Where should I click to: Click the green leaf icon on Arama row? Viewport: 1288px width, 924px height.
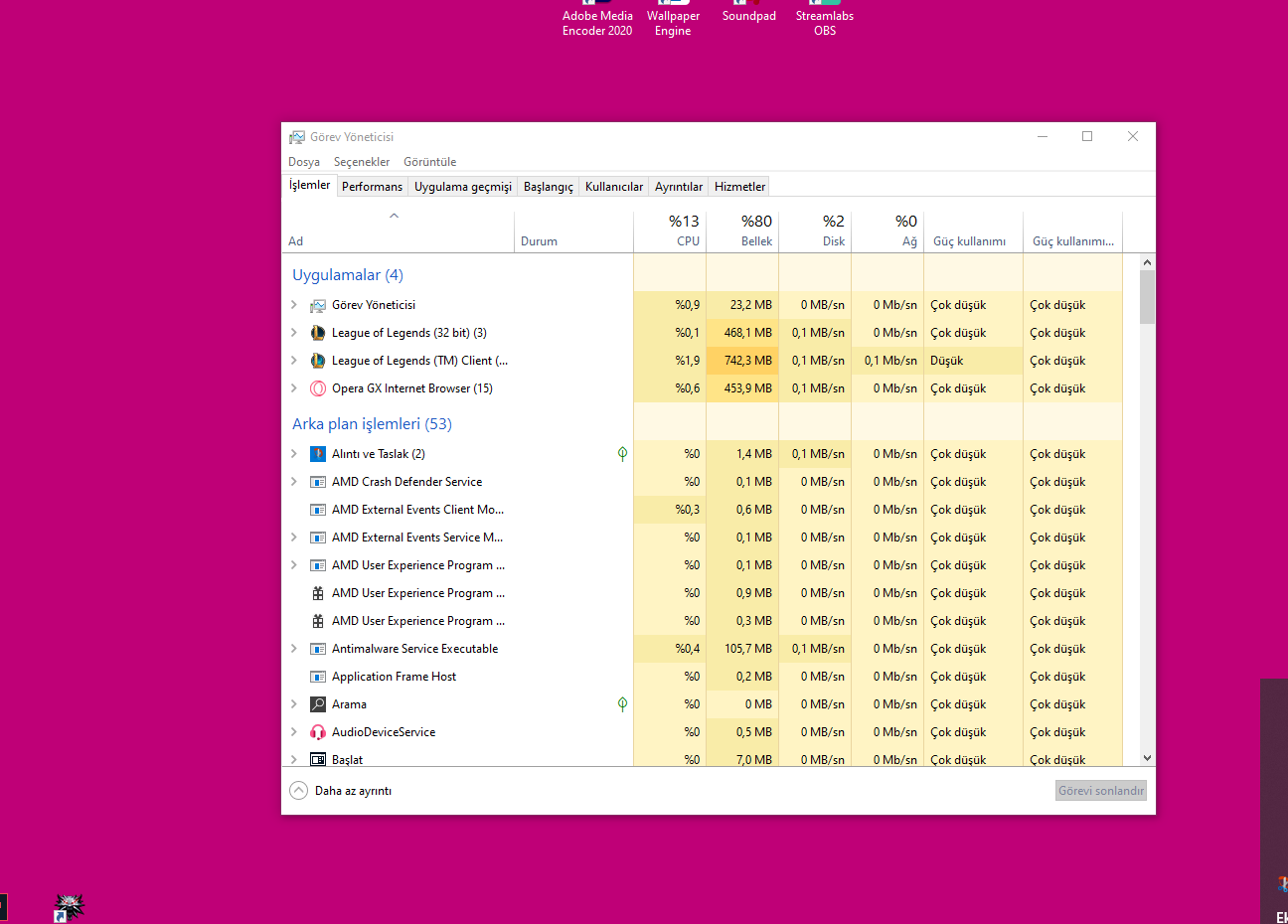622,704
